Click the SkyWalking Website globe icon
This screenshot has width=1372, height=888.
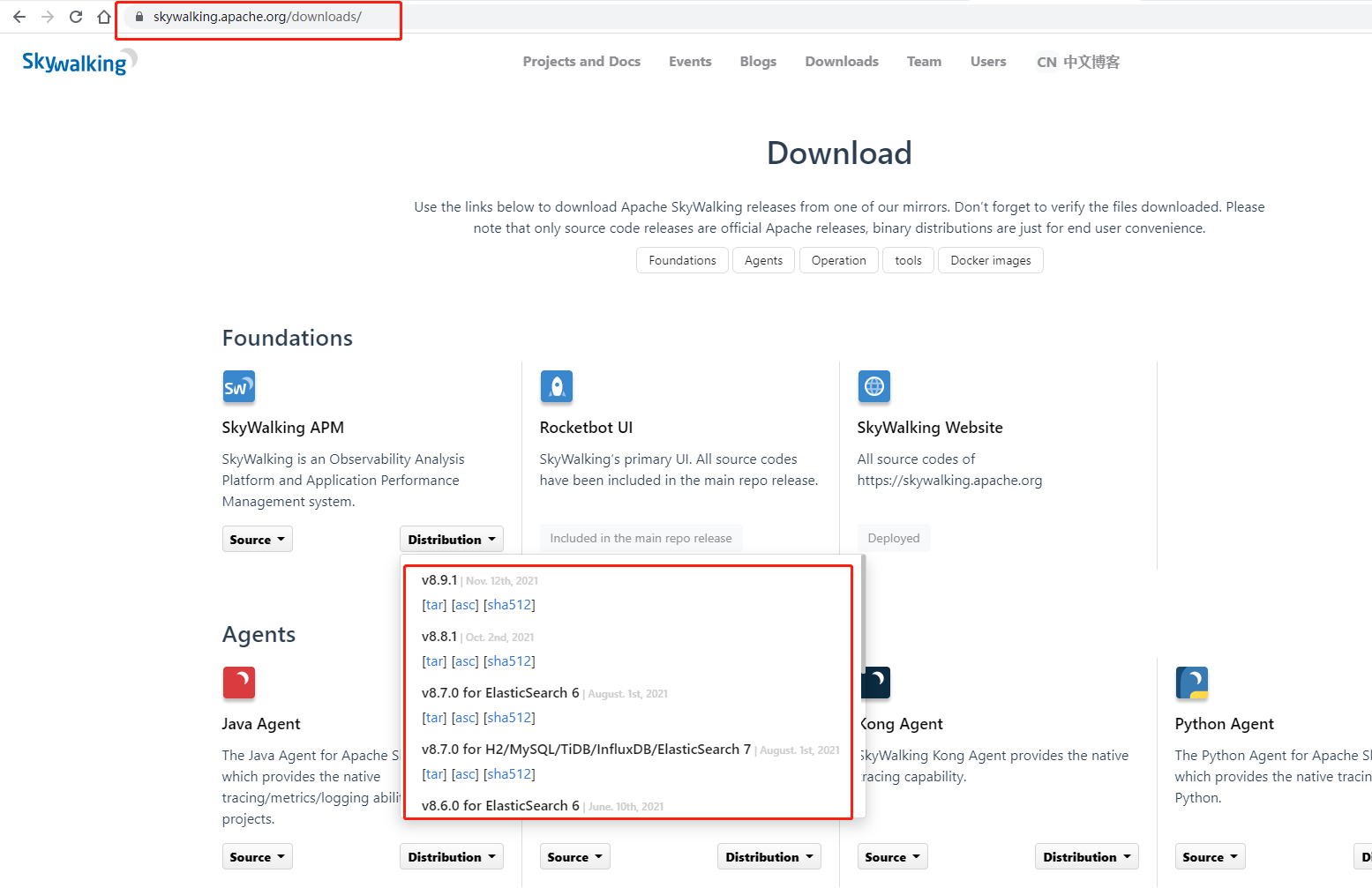pyautogui.click(x=874, y=386)
